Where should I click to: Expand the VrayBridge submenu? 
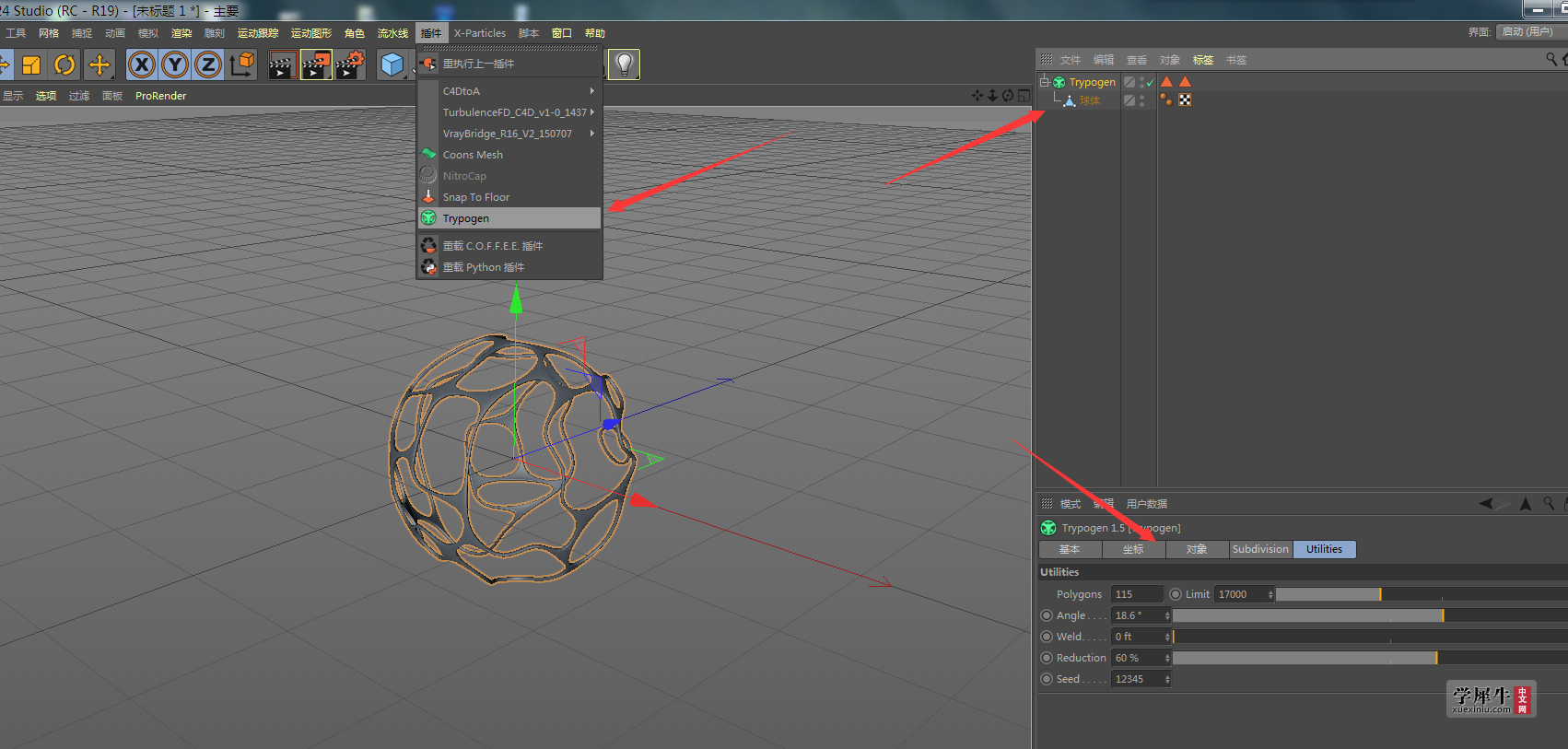pyautogui.click(x=592, y=134)
